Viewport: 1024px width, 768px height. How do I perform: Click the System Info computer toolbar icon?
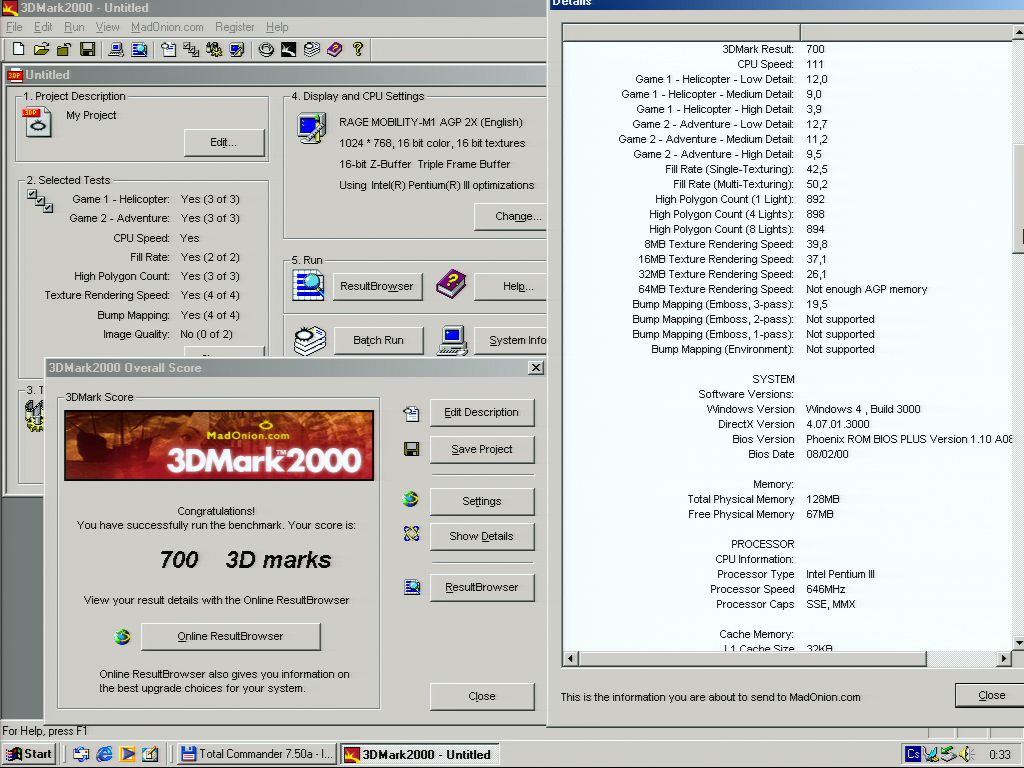point(116,49)
